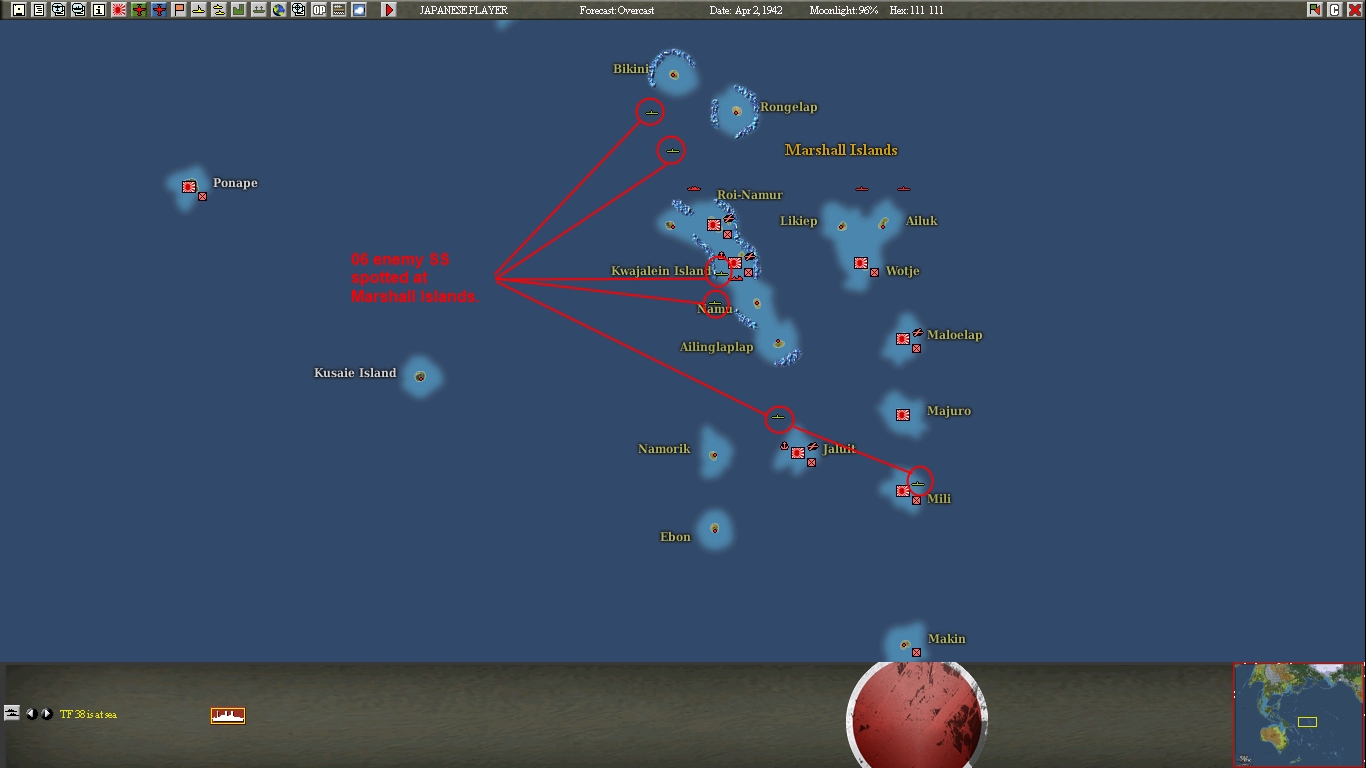Click the 'Forecast: Overcast' text
This screenshot has height=768, width=1366.
click(x=617, y=10)
